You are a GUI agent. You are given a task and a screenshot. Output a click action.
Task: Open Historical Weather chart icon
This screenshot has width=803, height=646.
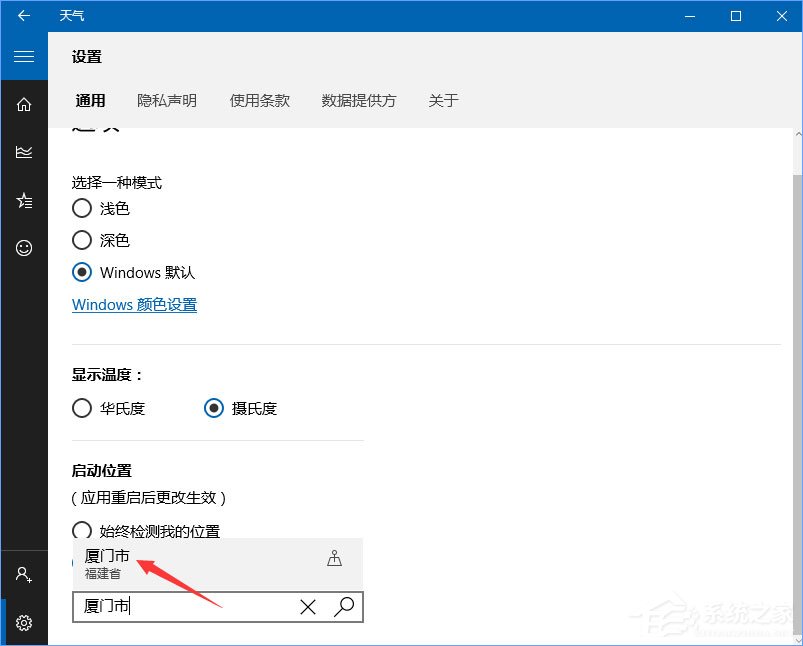[24, 152]
